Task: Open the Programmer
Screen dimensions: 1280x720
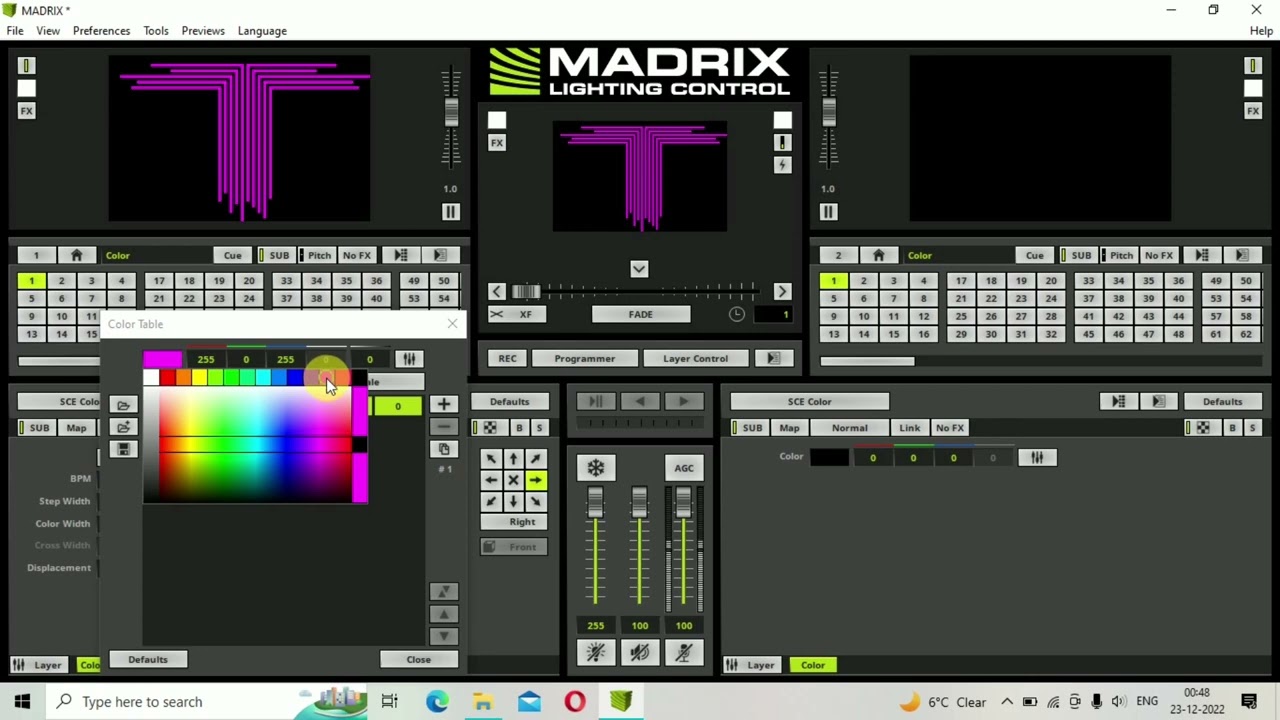Action: pos(585,358)
